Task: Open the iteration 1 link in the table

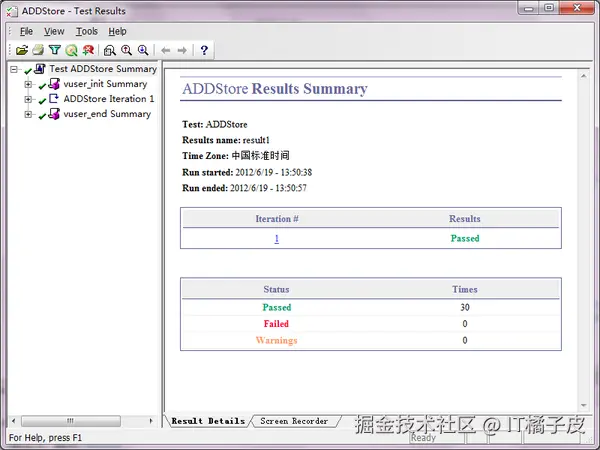Action: pos(277,238)
